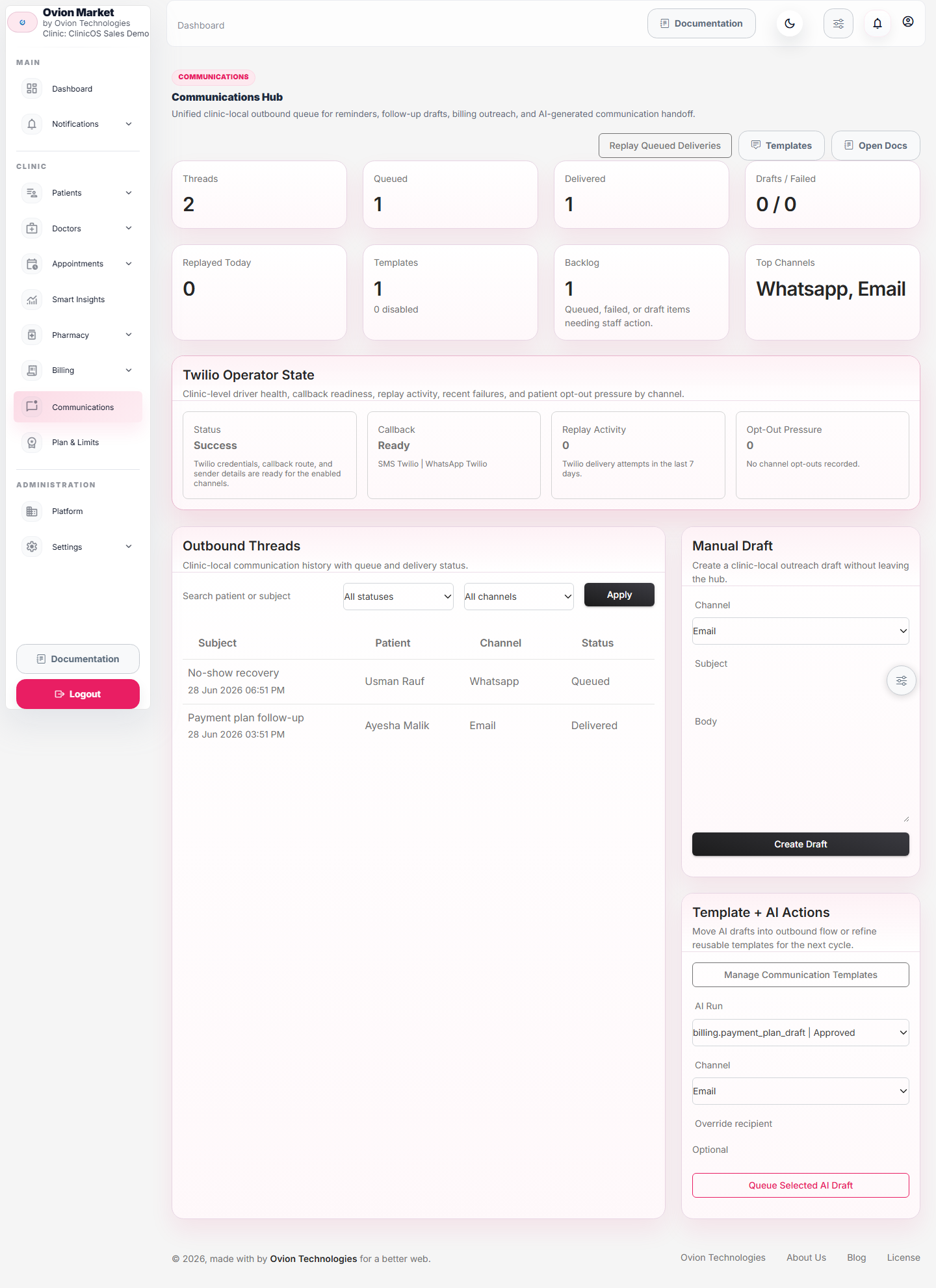Expand the Patients sidebar submenu chevron

(129, 193)
